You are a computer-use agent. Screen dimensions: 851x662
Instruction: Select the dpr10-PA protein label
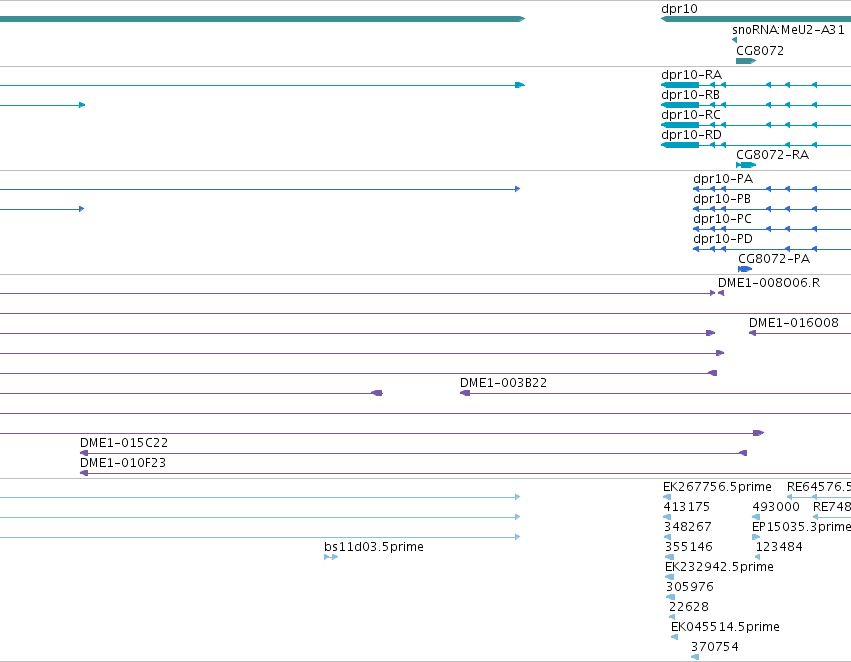(x=723, y=179)
